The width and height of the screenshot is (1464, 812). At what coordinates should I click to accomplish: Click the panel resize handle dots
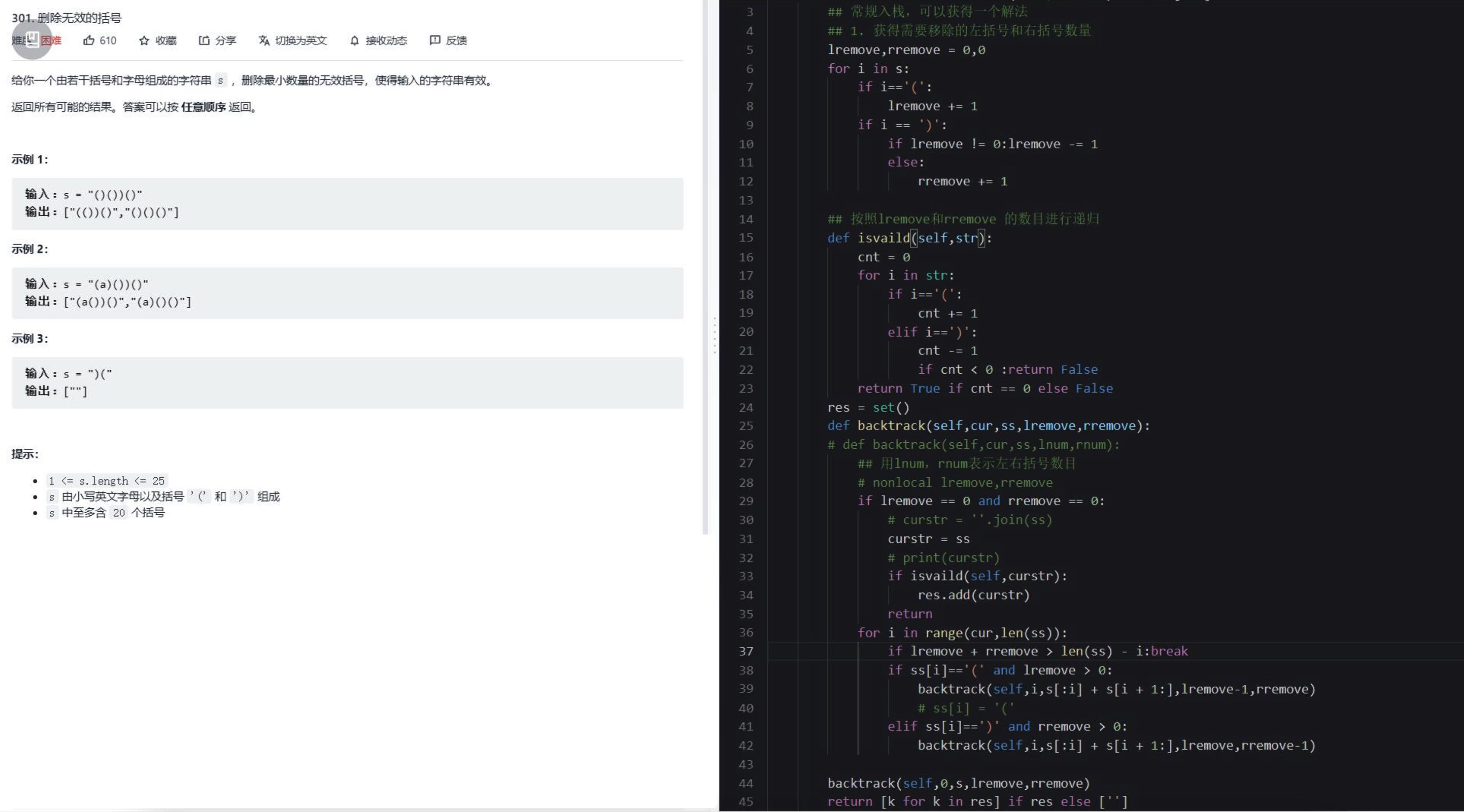[715, 336]
